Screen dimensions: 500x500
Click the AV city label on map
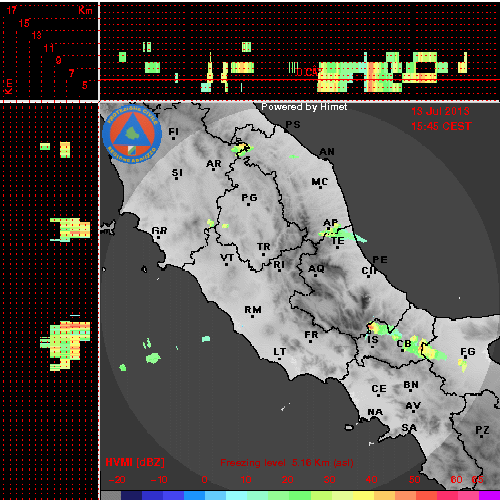(413, 406)
